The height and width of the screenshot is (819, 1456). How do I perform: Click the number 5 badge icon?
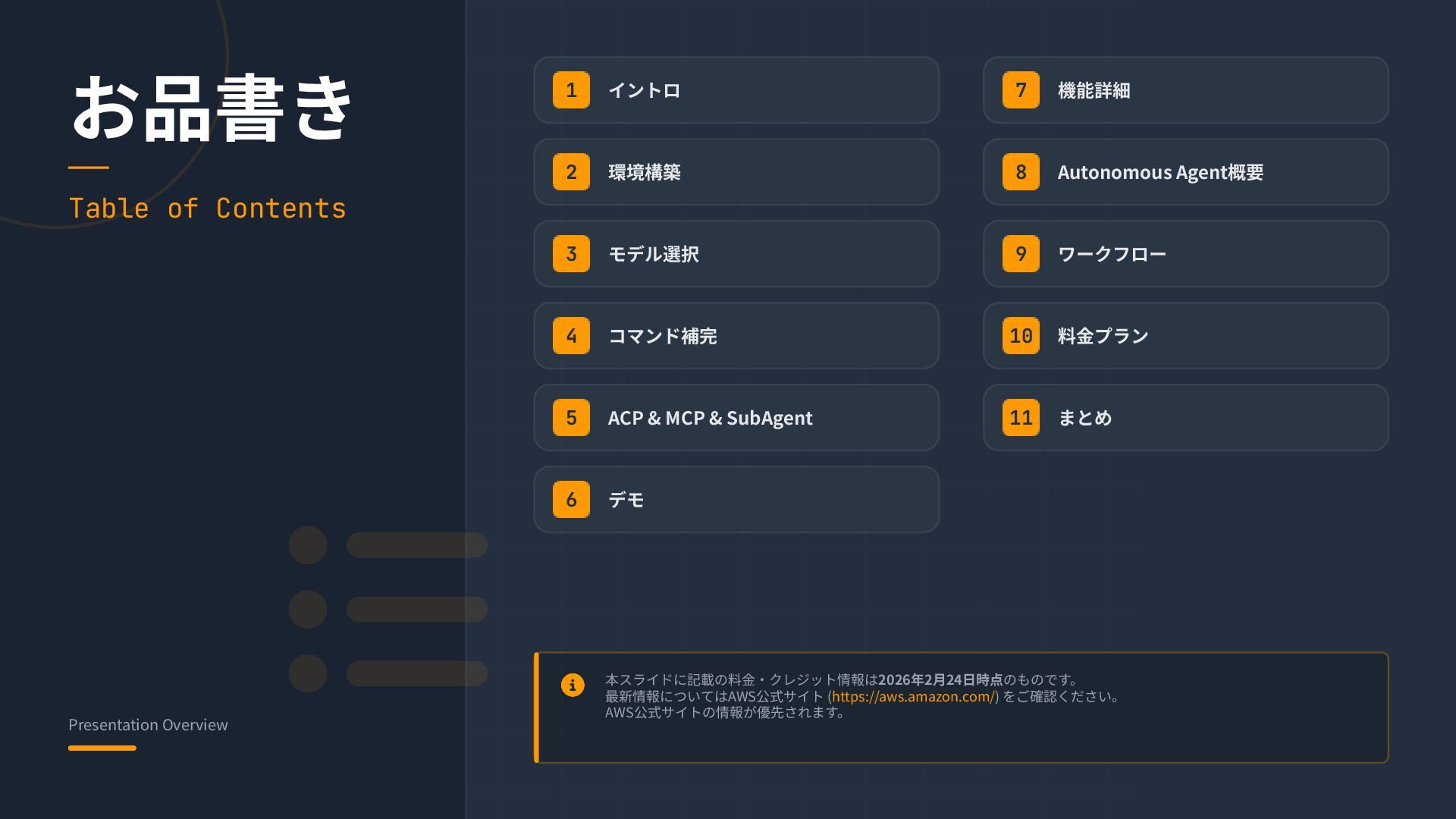coord(571,418)
